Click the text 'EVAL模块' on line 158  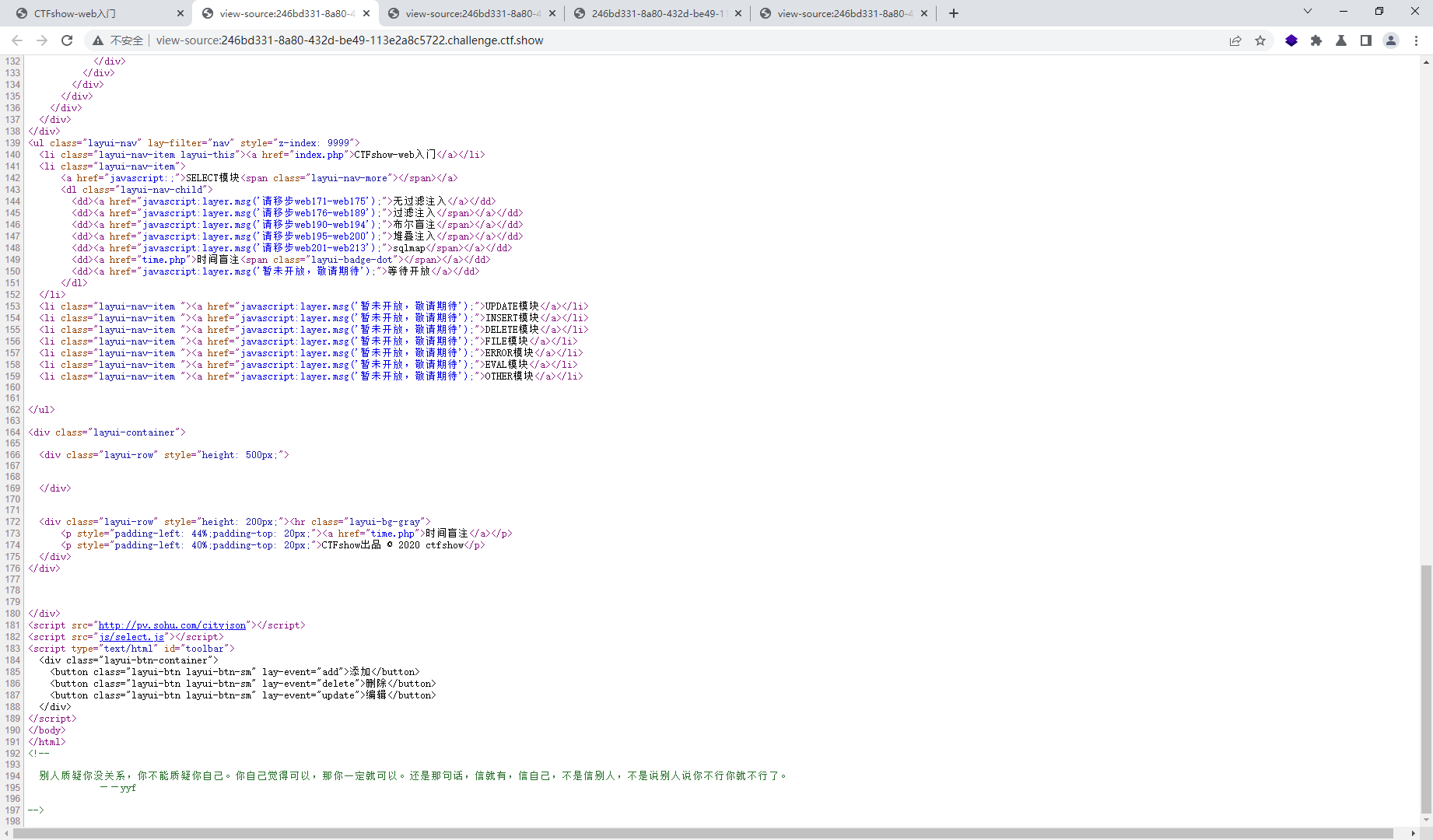tap(506, 365)
